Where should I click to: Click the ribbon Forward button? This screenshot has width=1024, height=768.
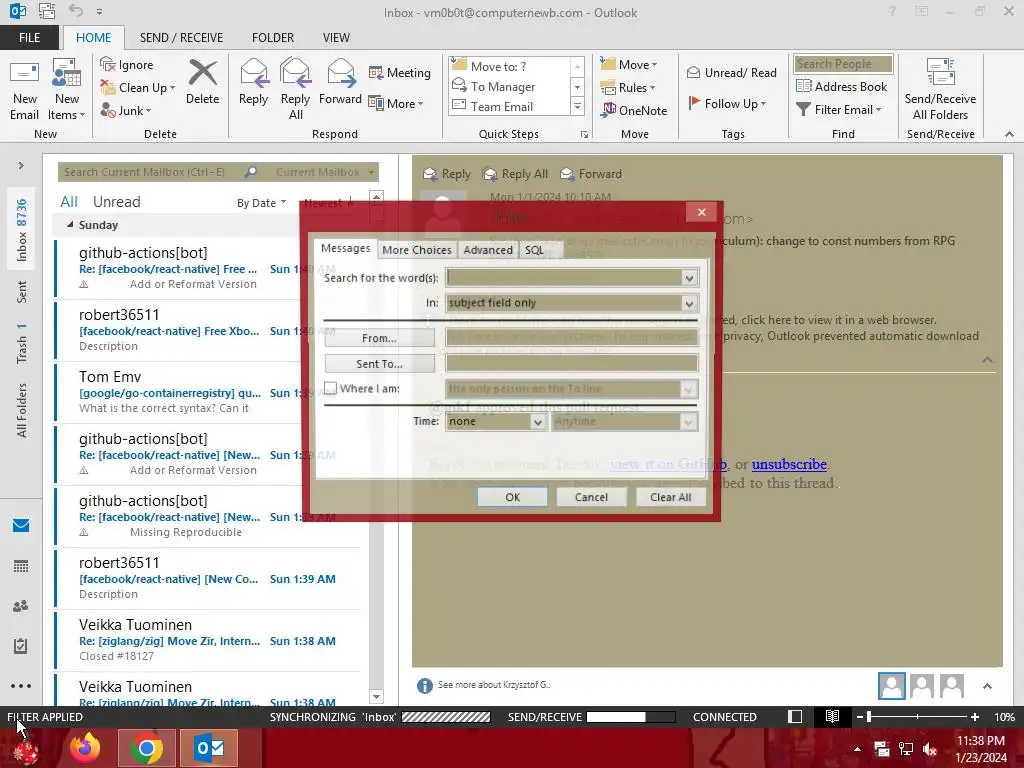click(x=340, y=82)
